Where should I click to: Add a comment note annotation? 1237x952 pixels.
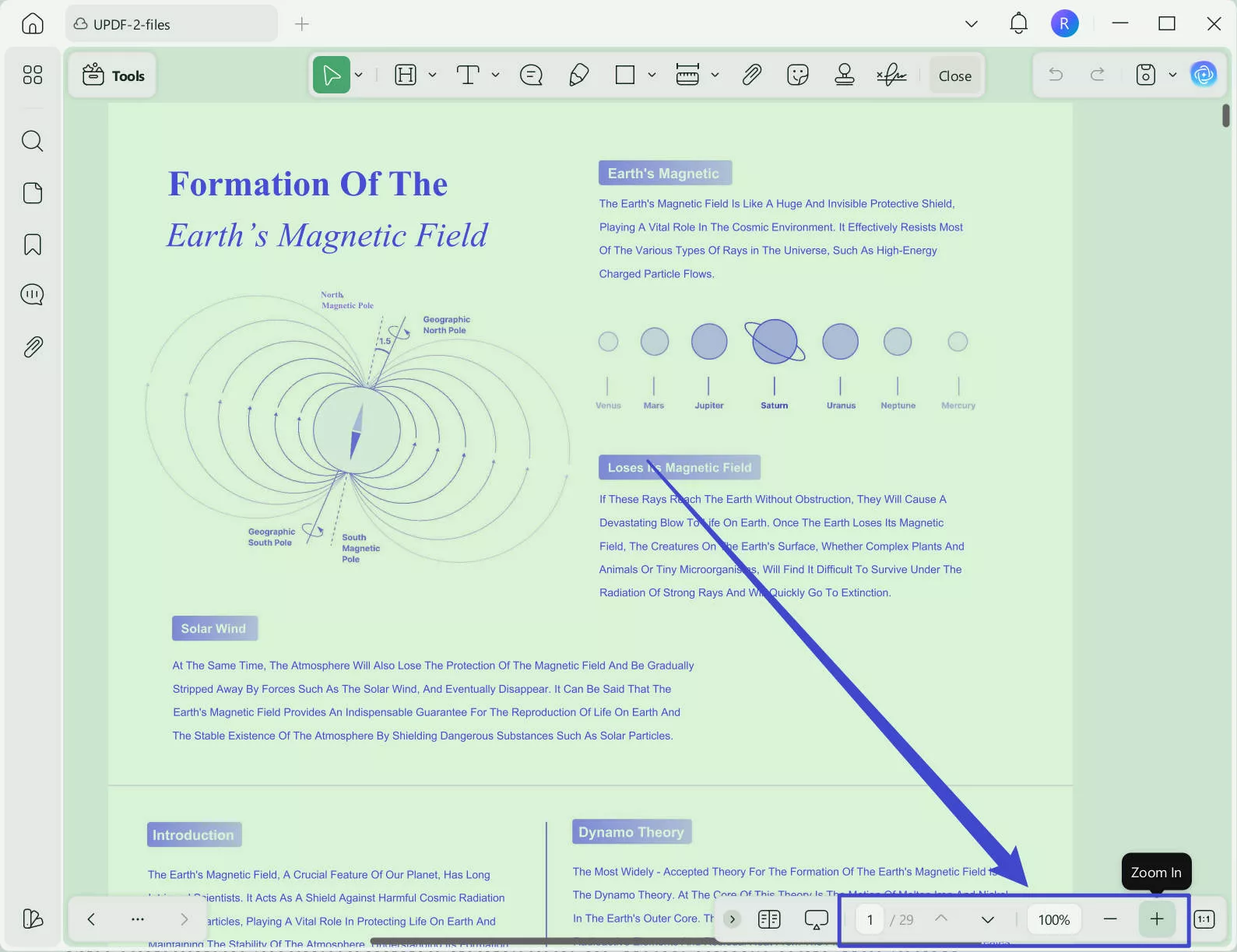coord(531,75)
